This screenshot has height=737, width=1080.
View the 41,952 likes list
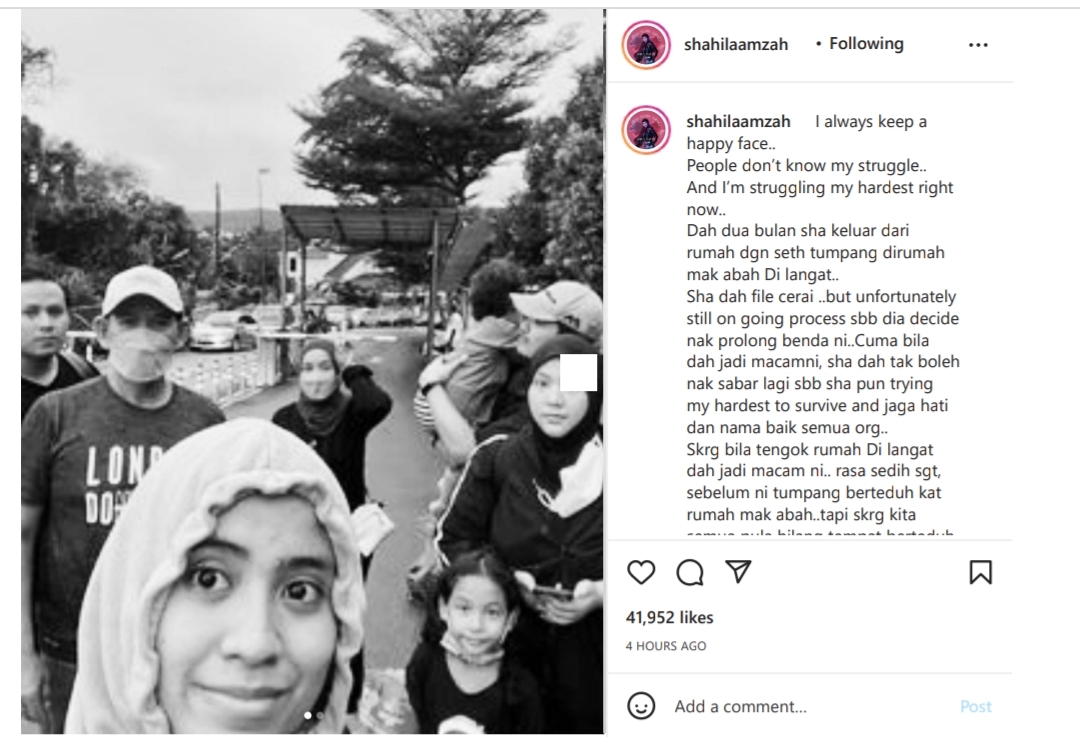(x=669, y=617)
